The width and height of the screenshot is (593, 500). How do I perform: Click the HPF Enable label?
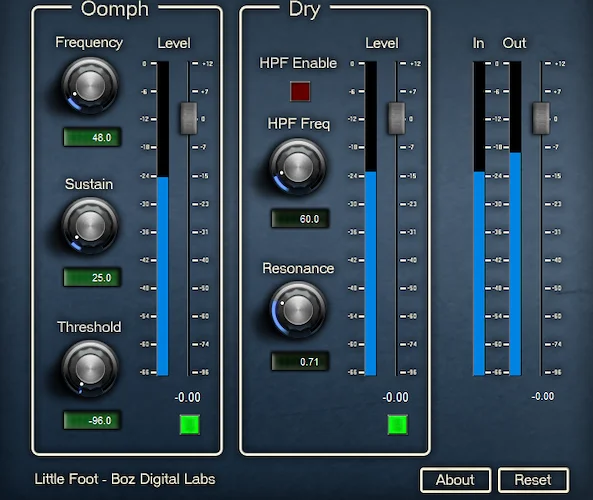tap(298, 63)
